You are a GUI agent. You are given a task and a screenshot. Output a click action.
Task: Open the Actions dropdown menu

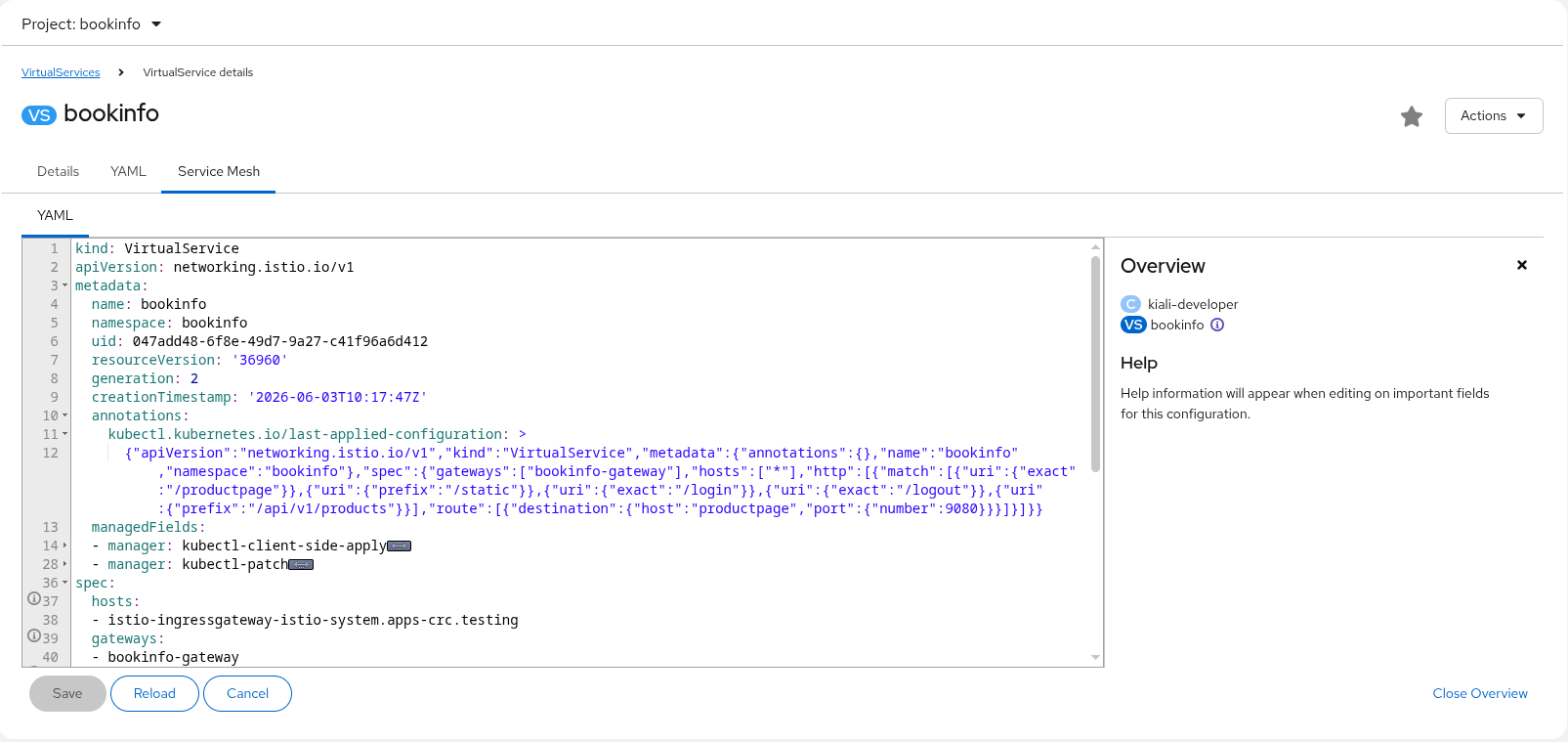(1494, 115)
